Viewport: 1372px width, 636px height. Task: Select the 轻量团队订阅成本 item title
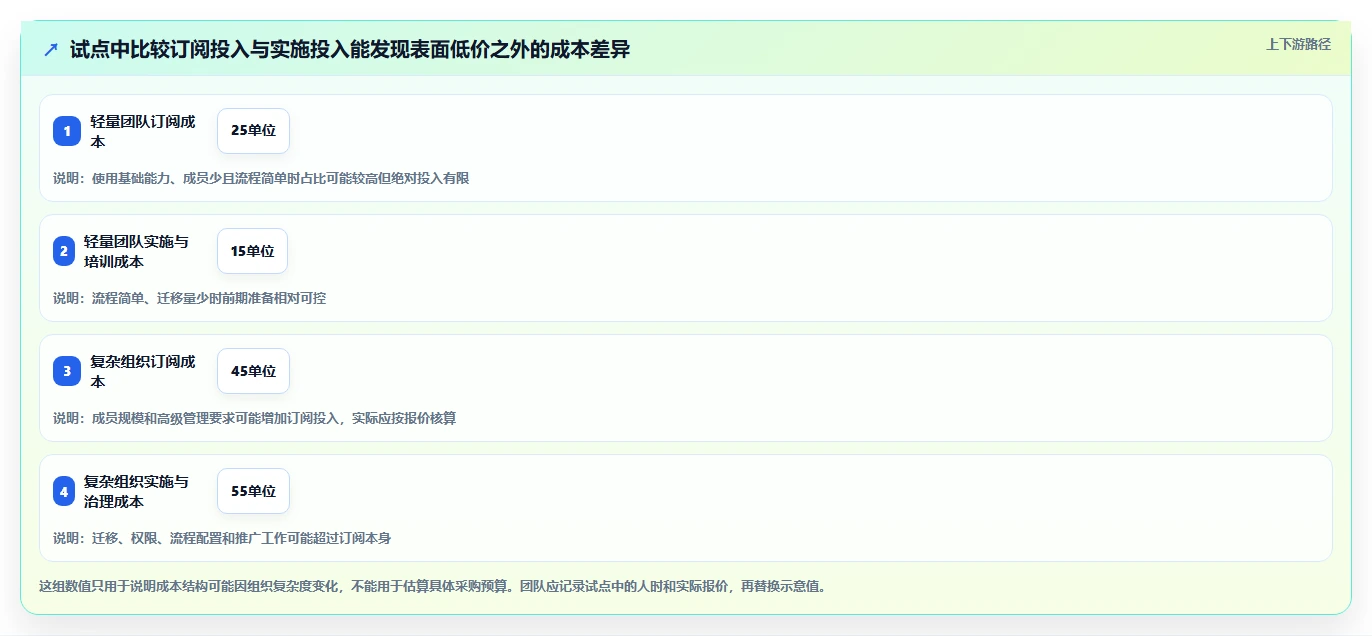[143, 131]
